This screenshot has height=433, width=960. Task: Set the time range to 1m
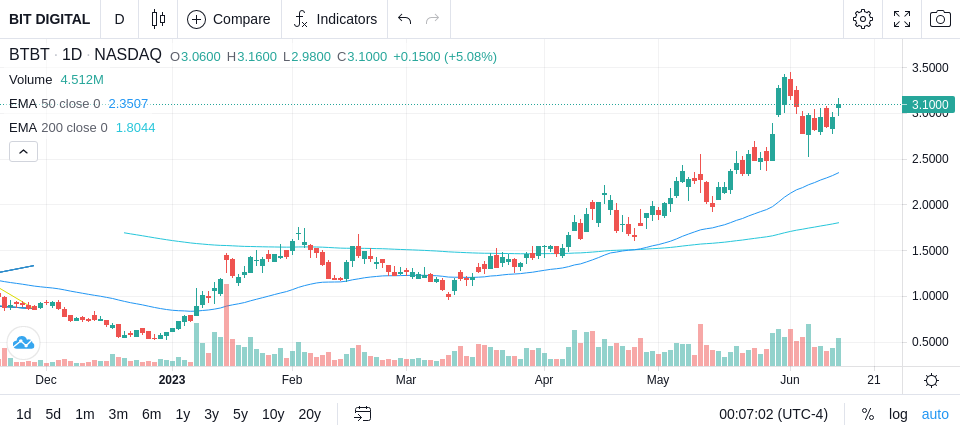(x=84, y=415)
